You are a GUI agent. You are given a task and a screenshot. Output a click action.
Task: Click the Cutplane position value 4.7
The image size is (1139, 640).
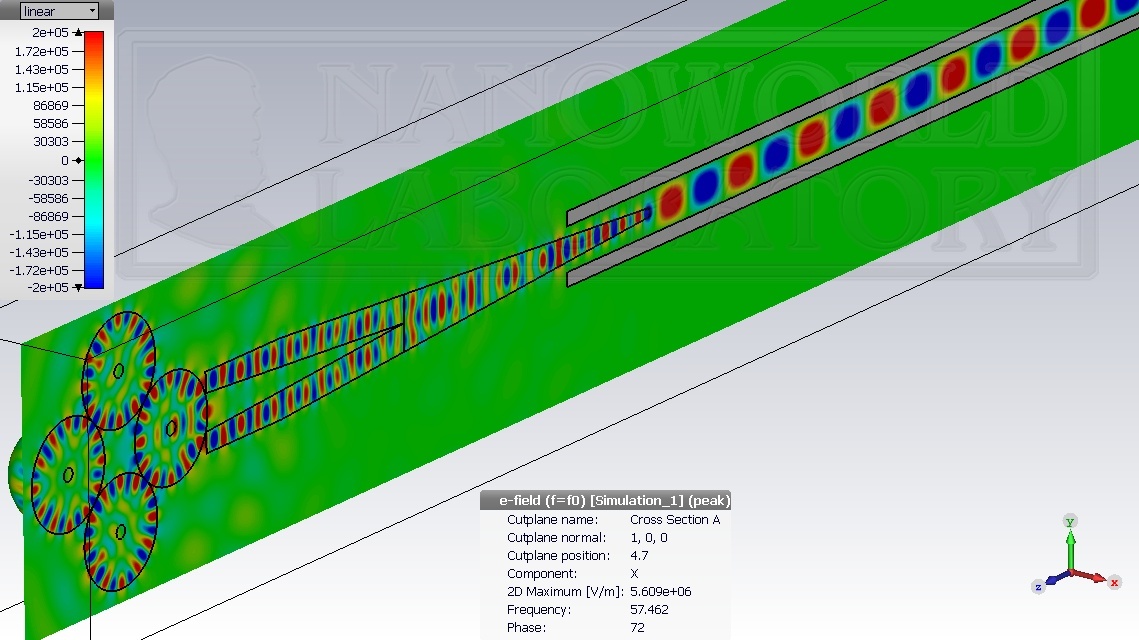pyautogui.click(x=639, y=556)
